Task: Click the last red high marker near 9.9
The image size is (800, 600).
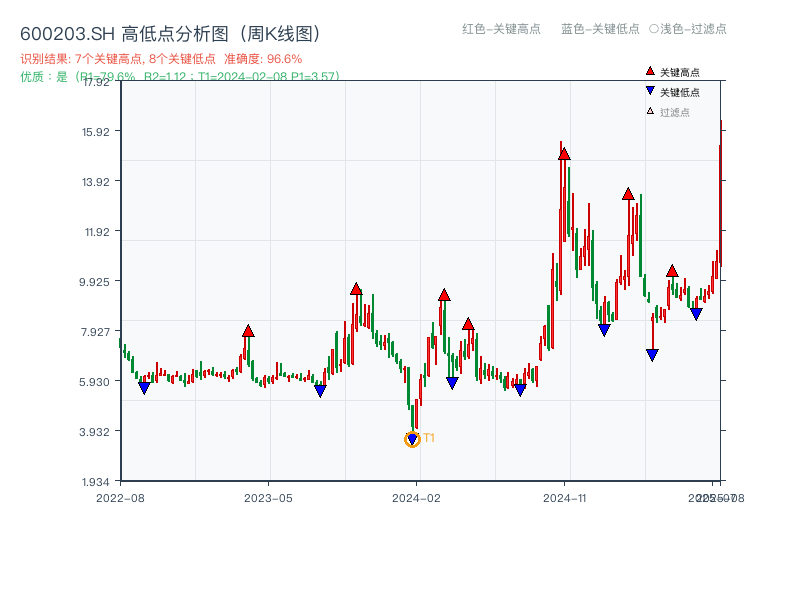Action: (672, 271)
